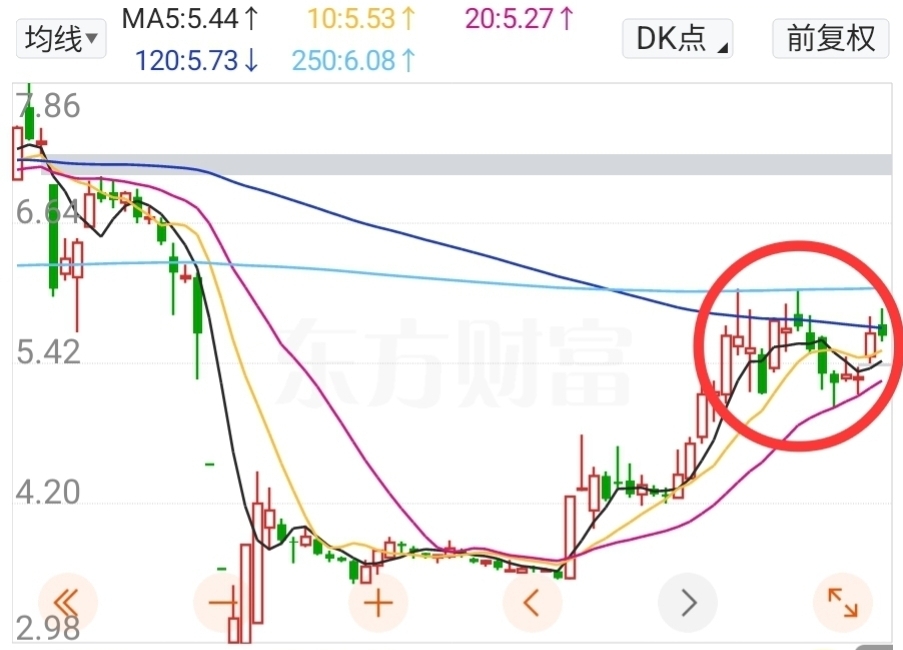Expand chart to fullscreen icon

click(x=843, y=603)
